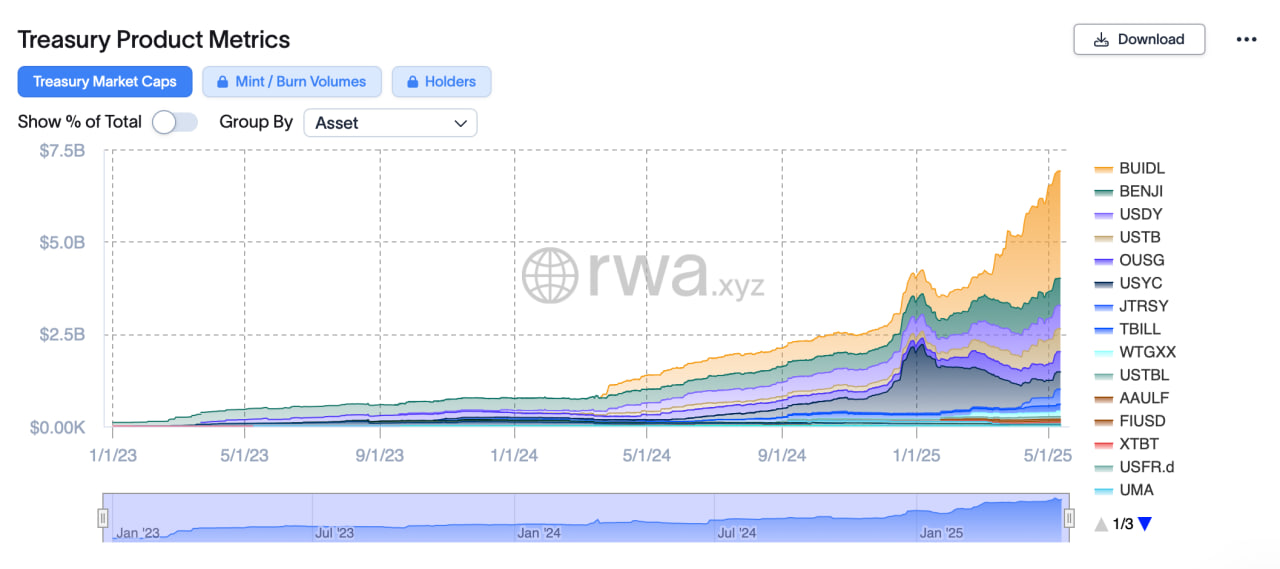The width and height of the screenshot is (1280, 569).
Task: Go to previous legend page with up arrow
Action: point(1101,523)
